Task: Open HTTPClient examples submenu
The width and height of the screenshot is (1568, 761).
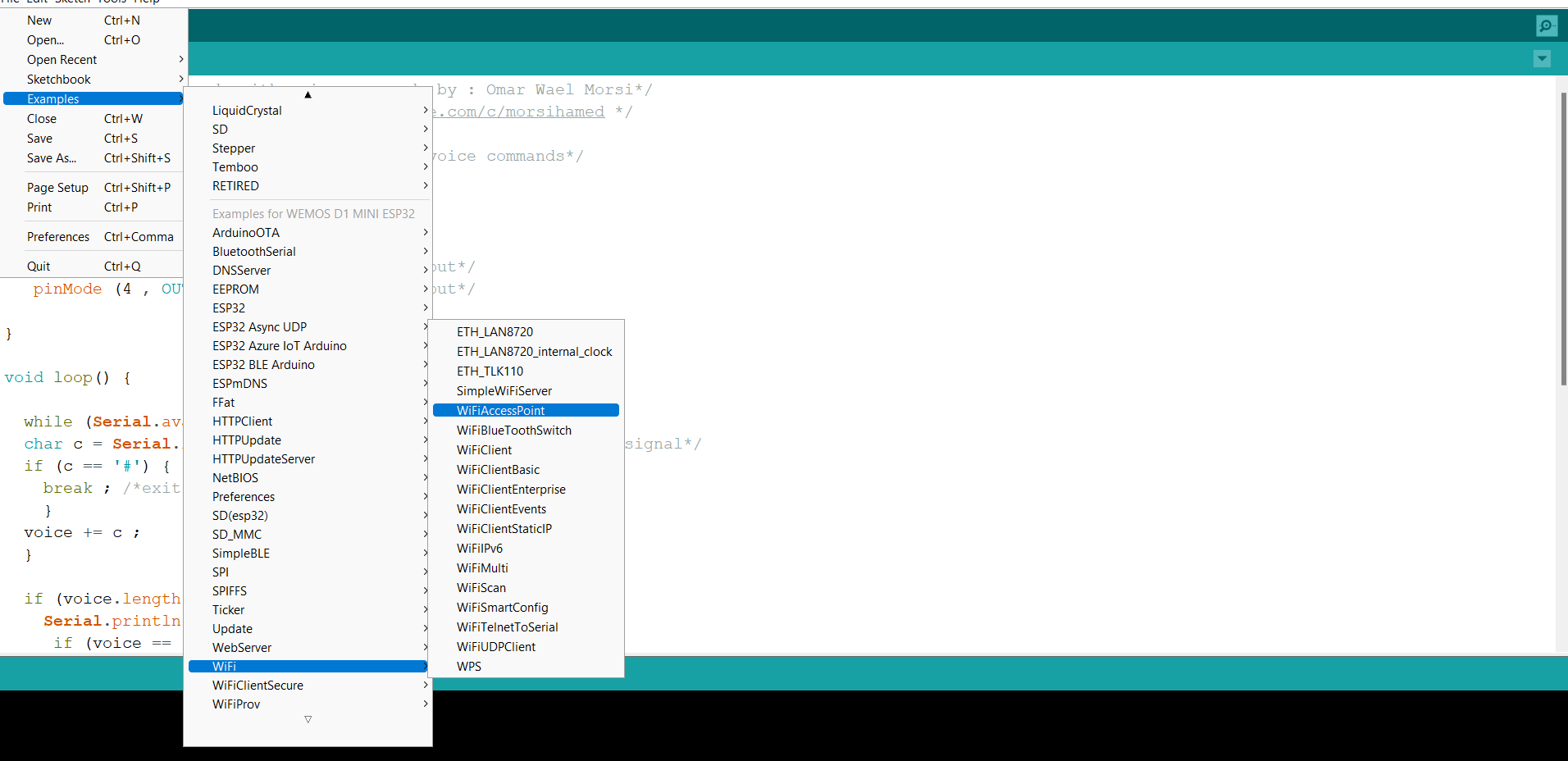Action: (308, 422)
